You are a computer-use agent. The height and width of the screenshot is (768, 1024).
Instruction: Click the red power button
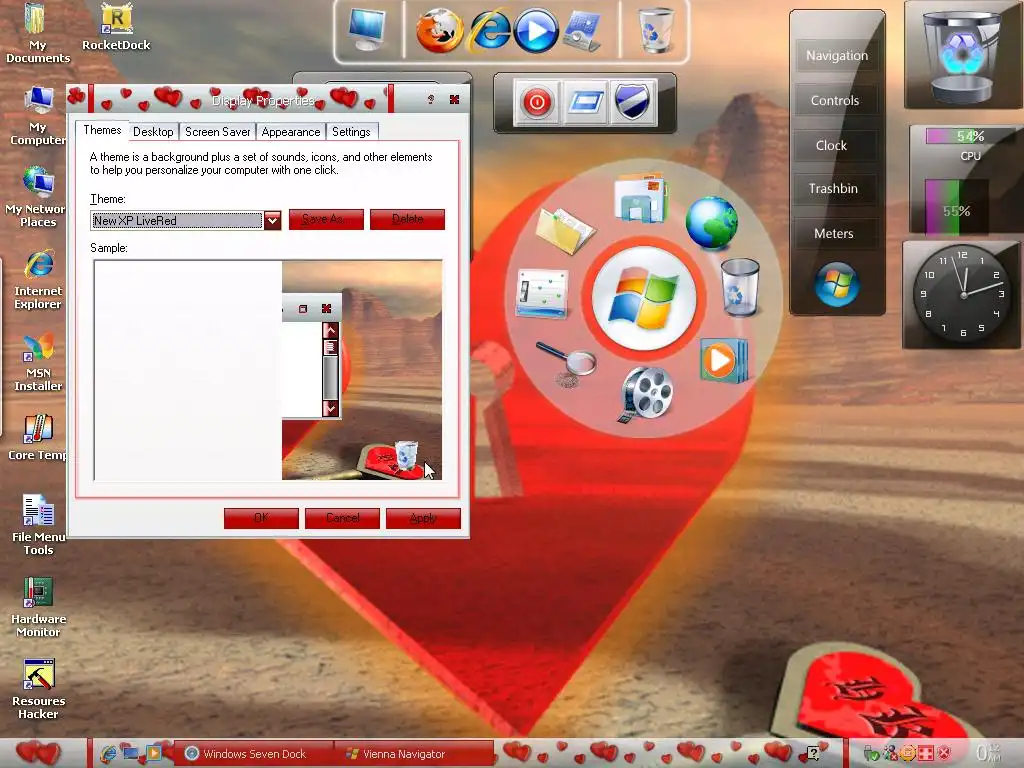click(537, 103)
